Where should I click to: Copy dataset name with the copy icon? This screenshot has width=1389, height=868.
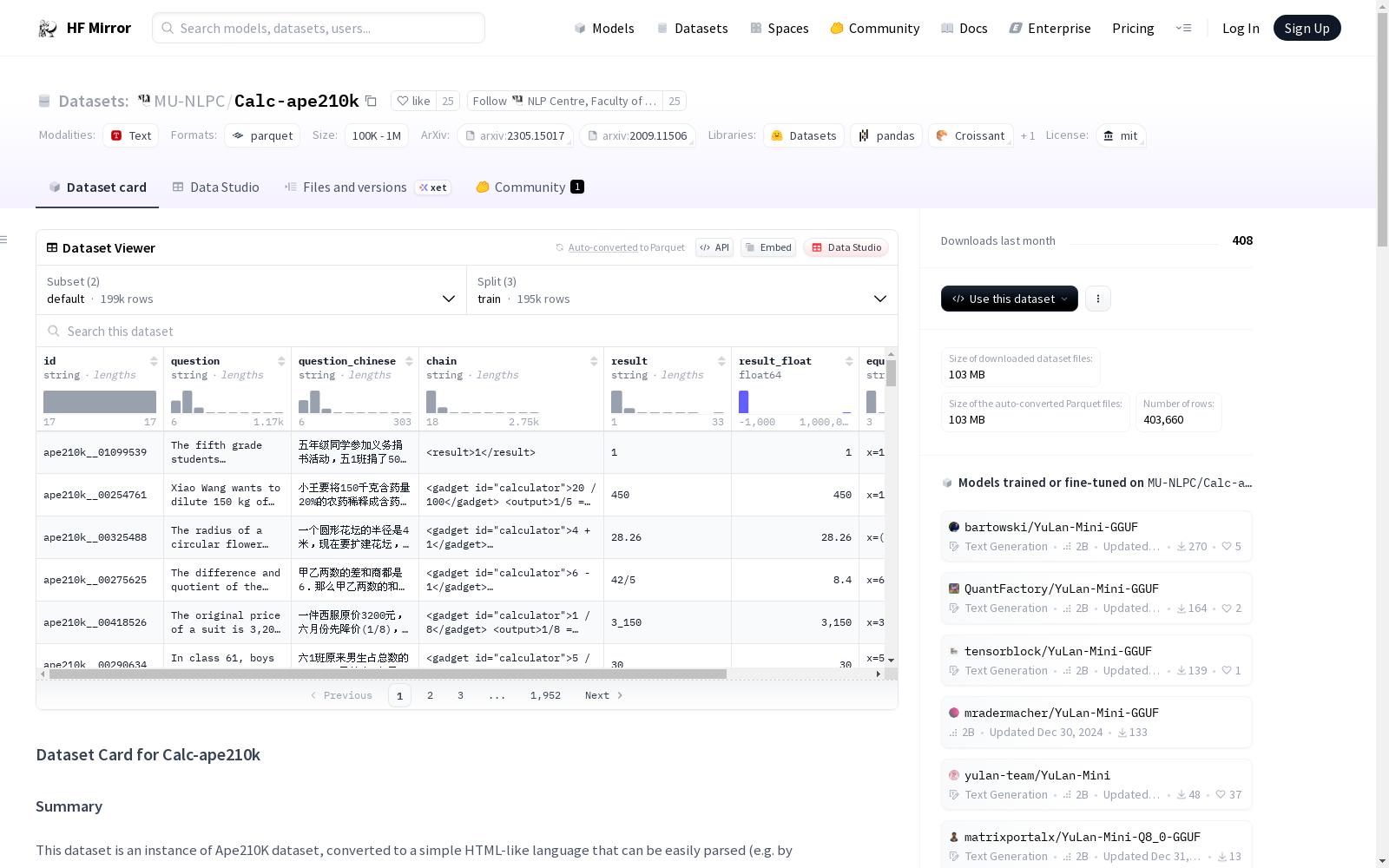371,101
